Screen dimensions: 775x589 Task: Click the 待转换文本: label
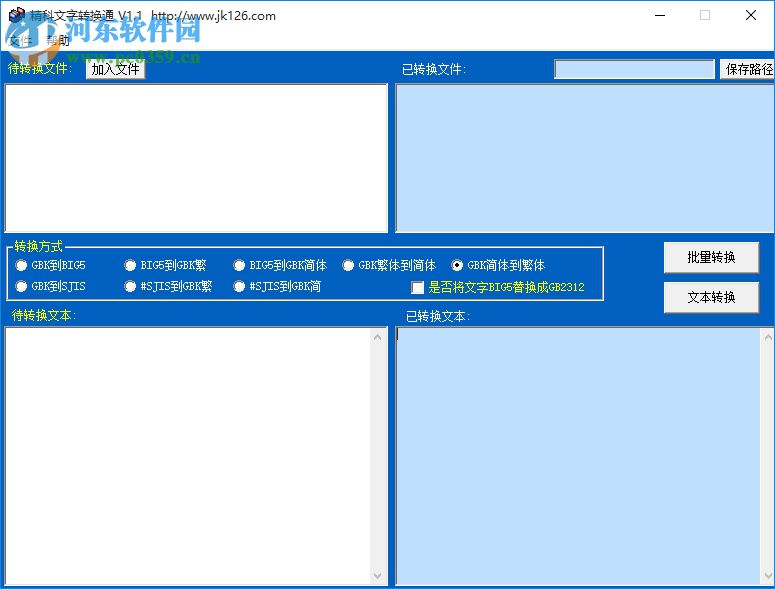coord(43,315)
